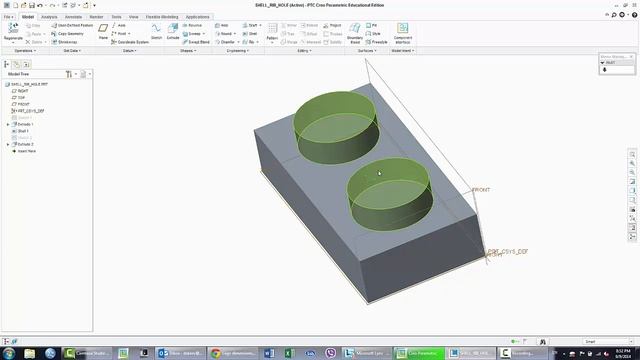Click Insert Here marker in model tree
This screenshot has width=640, height=360.
pos(24,151)
